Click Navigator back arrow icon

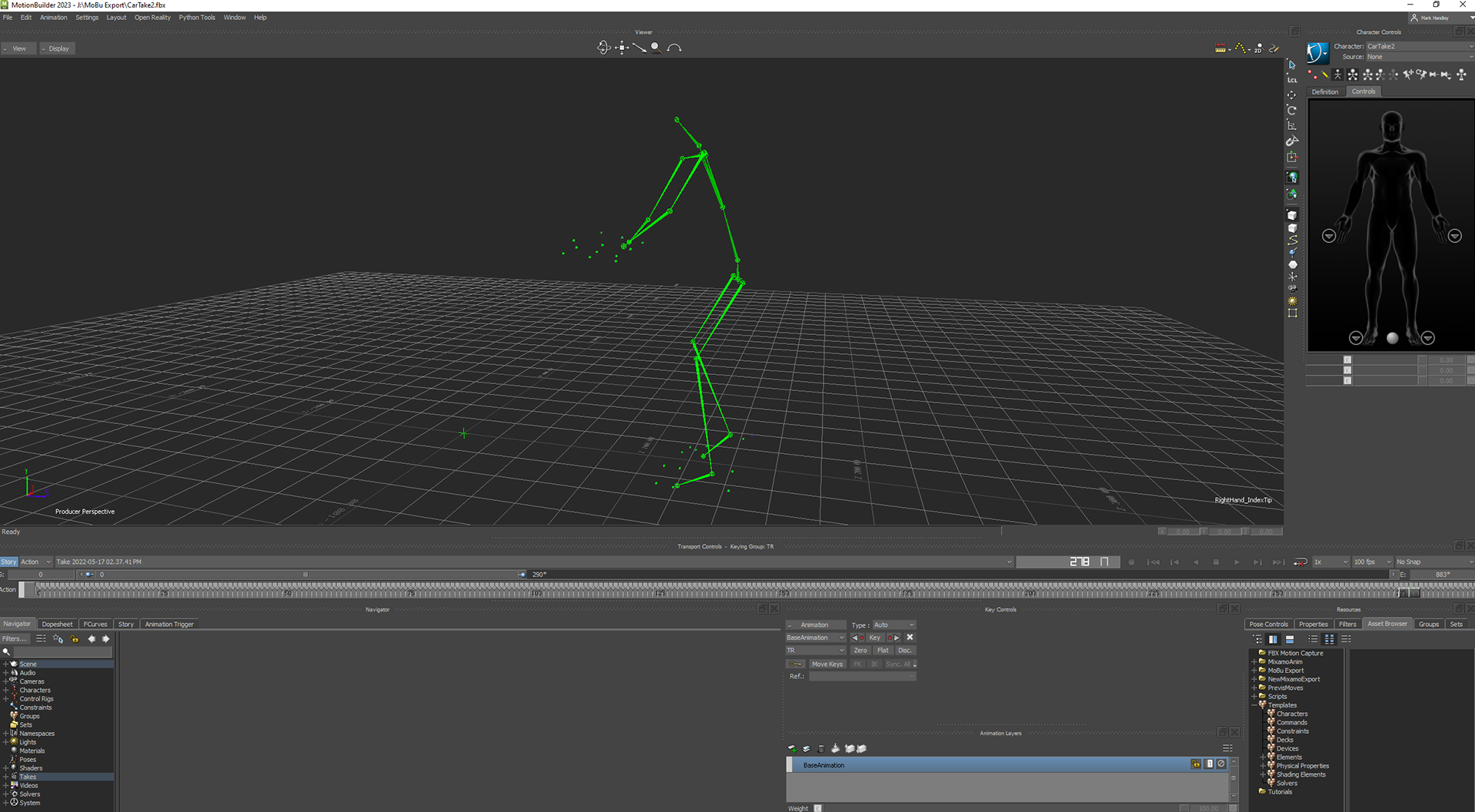(x=91, y=639)
